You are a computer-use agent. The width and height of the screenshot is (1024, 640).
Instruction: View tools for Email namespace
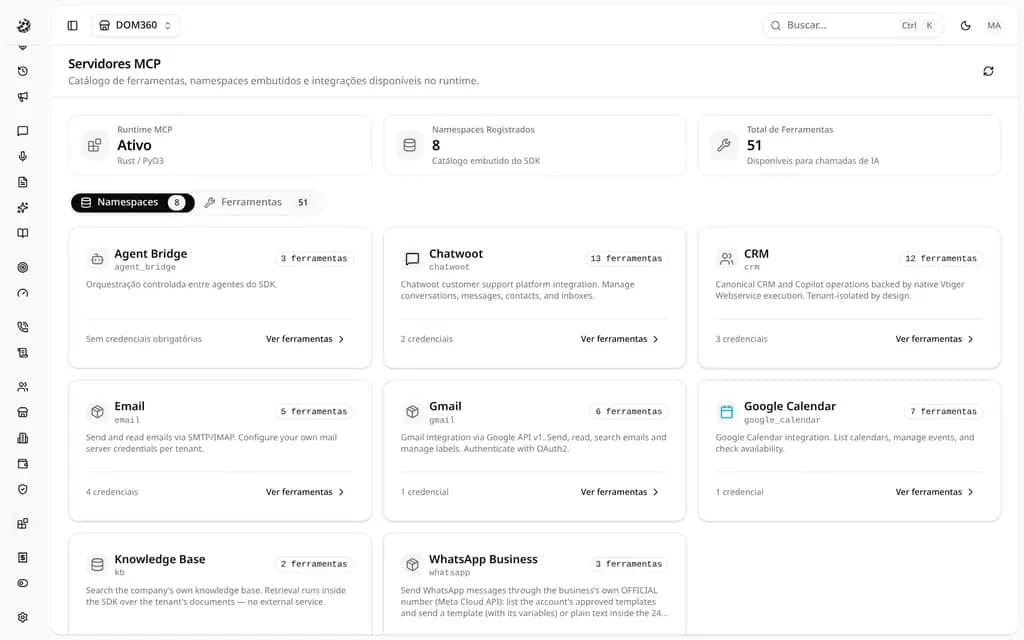[305, 492]
